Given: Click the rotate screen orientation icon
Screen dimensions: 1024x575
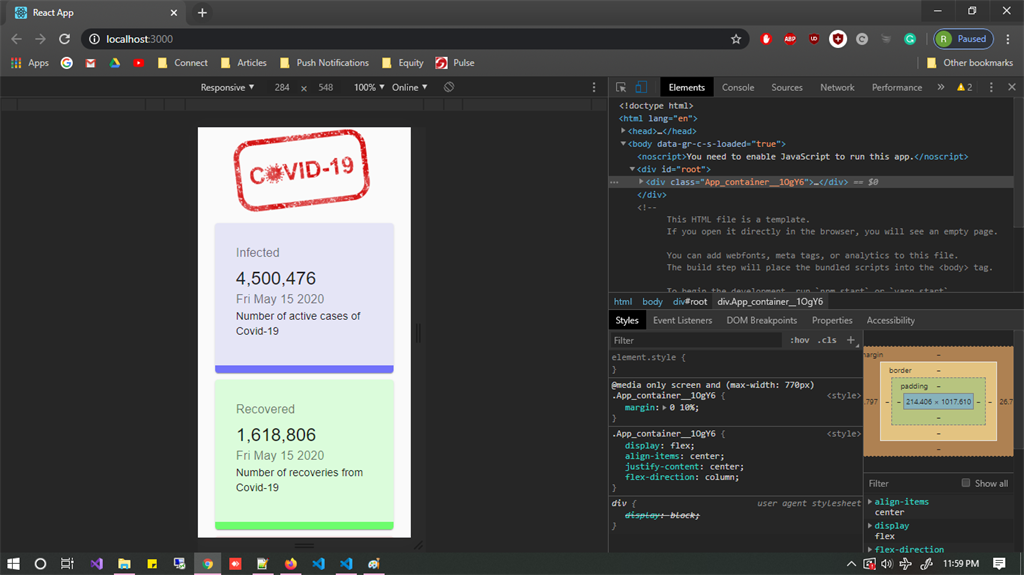Looking at the screenshot, I should pyautogui.click(x=450, y=87).
